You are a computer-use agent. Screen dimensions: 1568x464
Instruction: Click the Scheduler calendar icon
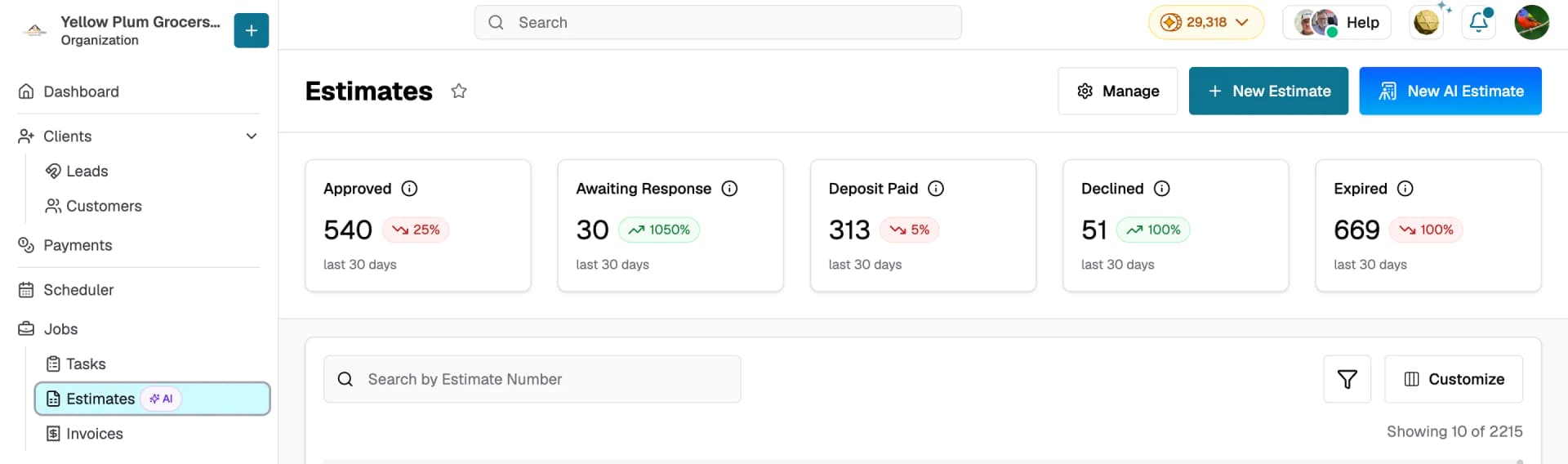point(26,290)
